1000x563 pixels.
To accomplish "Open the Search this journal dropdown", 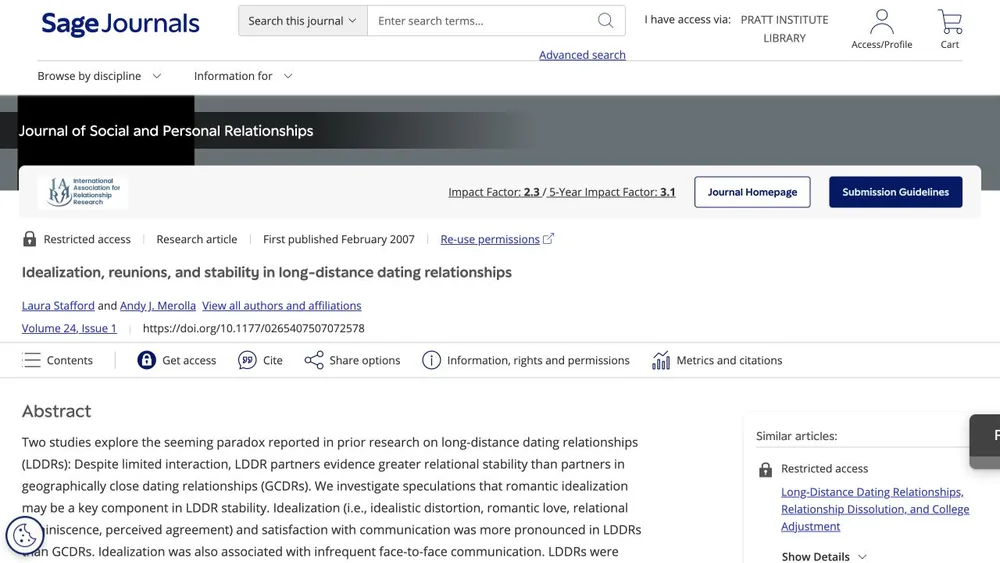I will [x=302, y=20].
